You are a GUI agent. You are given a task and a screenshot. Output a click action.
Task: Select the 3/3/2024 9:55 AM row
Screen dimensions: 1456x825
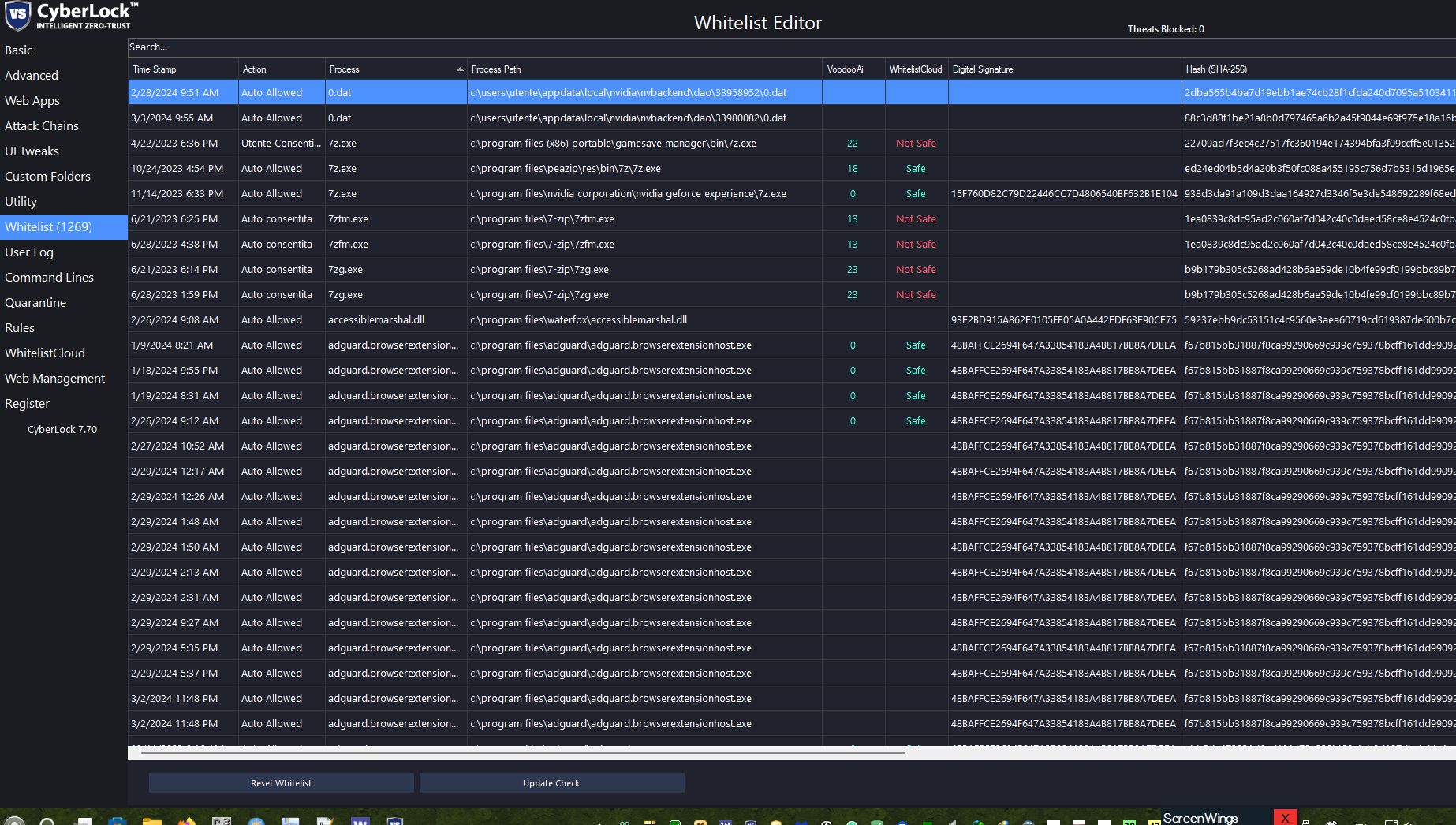tap(792, 118)
